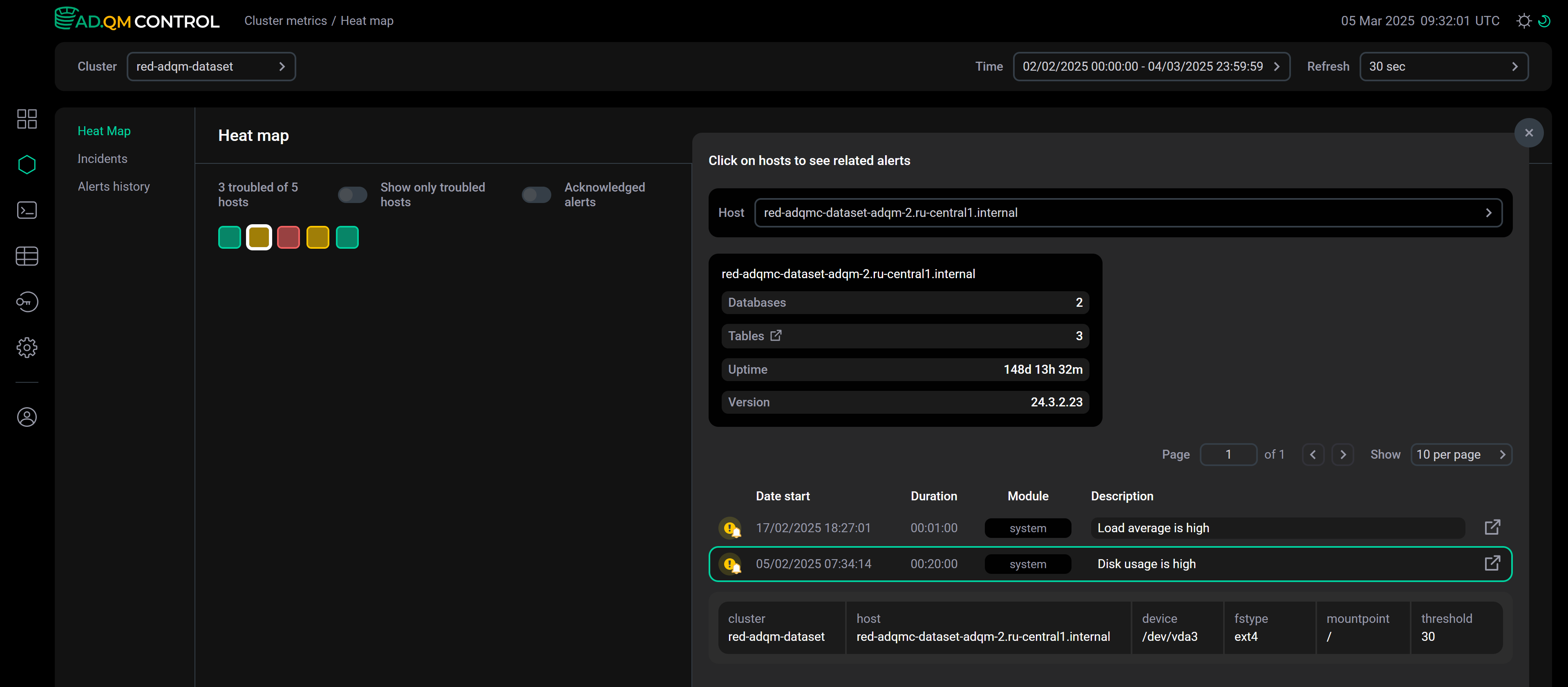
Task: Toggle Show only troubled hosts switch
Action: click(x=352, y=195)
